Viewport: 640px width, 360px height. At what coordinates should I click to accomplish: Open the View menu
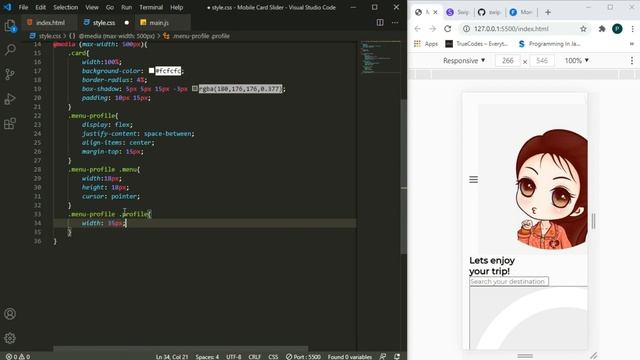(x=92, y=7)
